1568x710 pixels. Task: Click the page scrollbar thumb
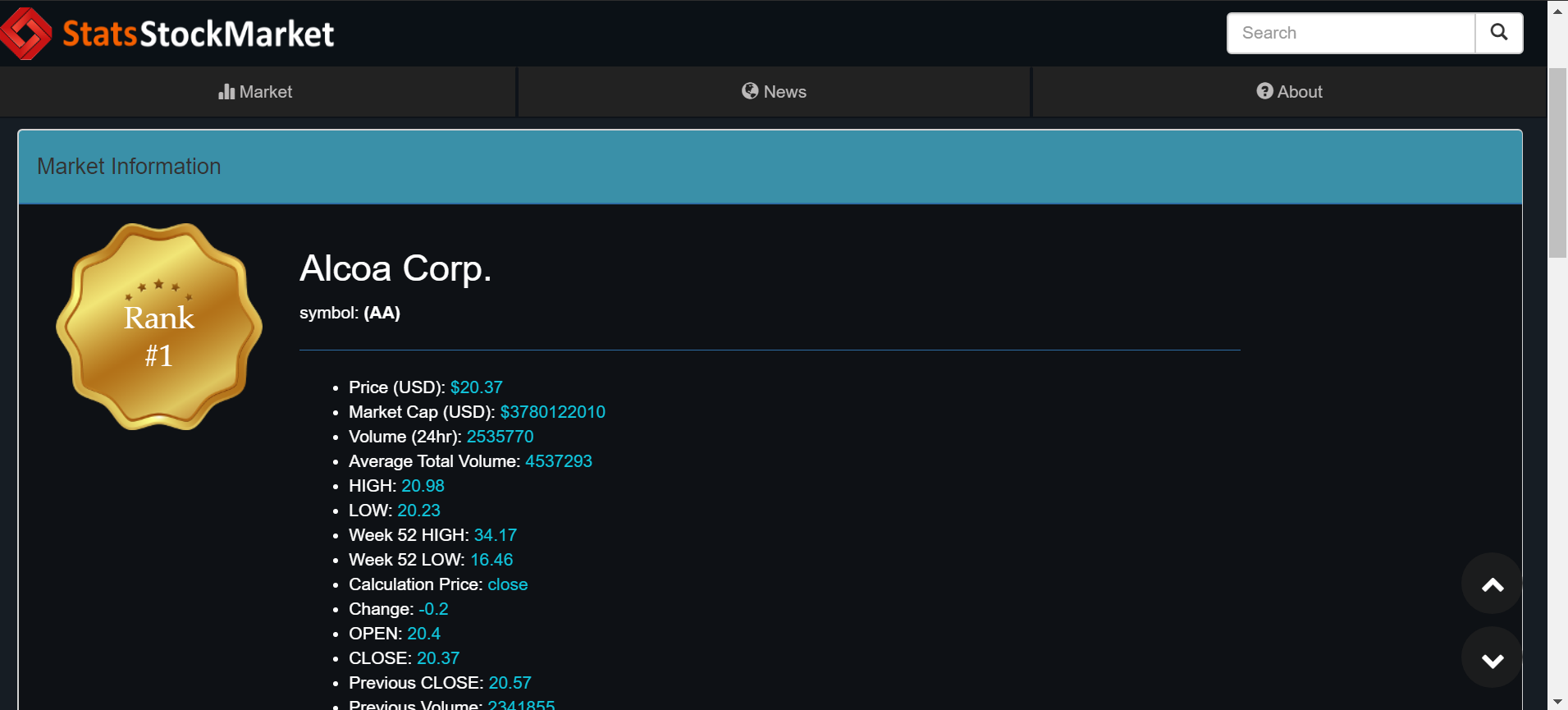coord(1557,164)
